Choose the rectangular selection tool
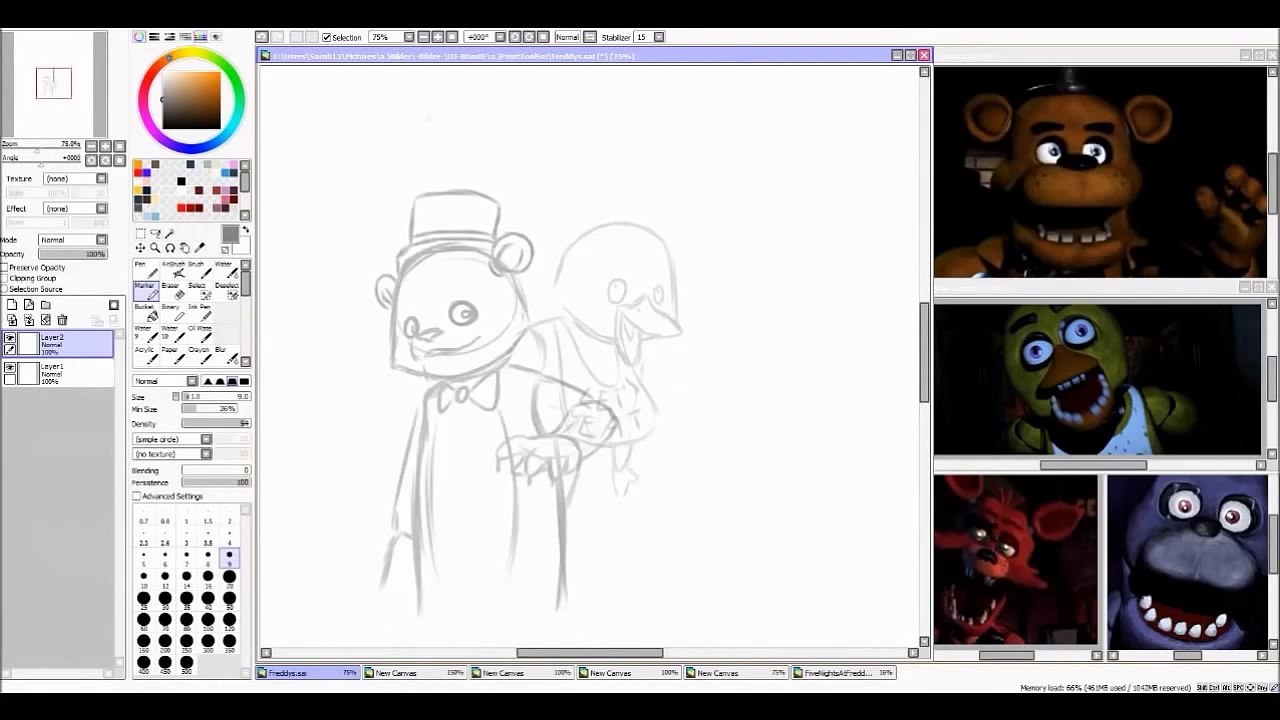 (x=140, y=233)
